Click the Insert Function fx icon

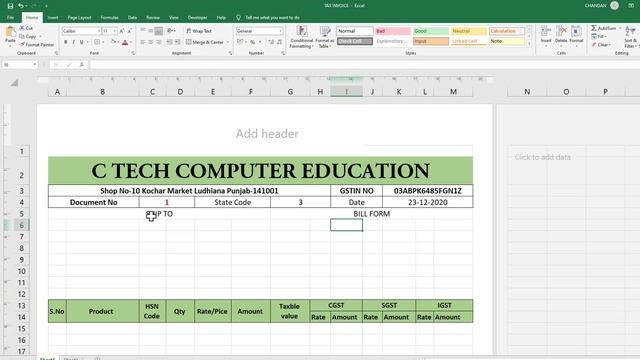(82, 64)
